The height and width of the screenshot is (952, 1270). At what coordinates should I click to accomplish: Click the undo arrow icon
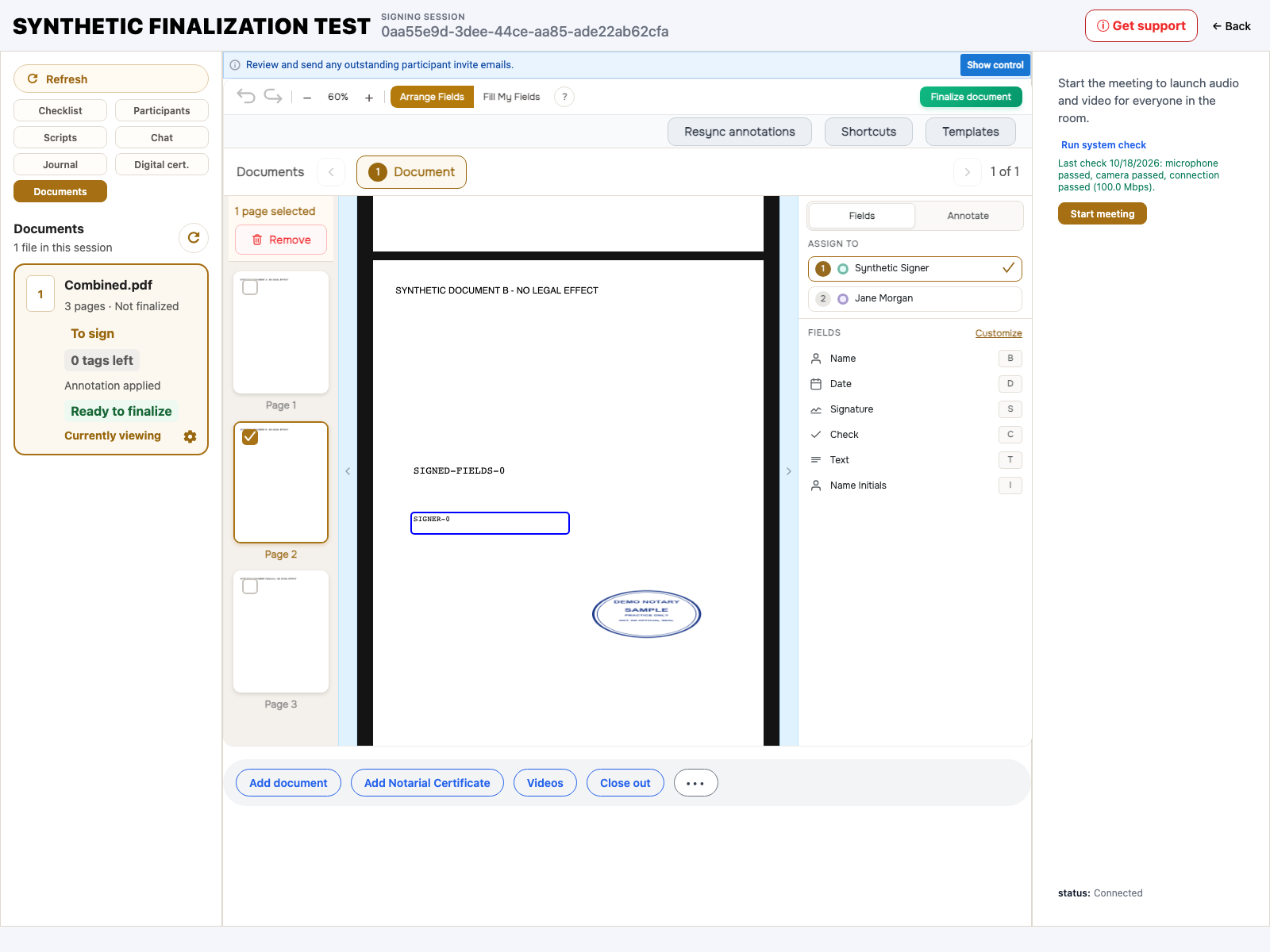[246, 97]
